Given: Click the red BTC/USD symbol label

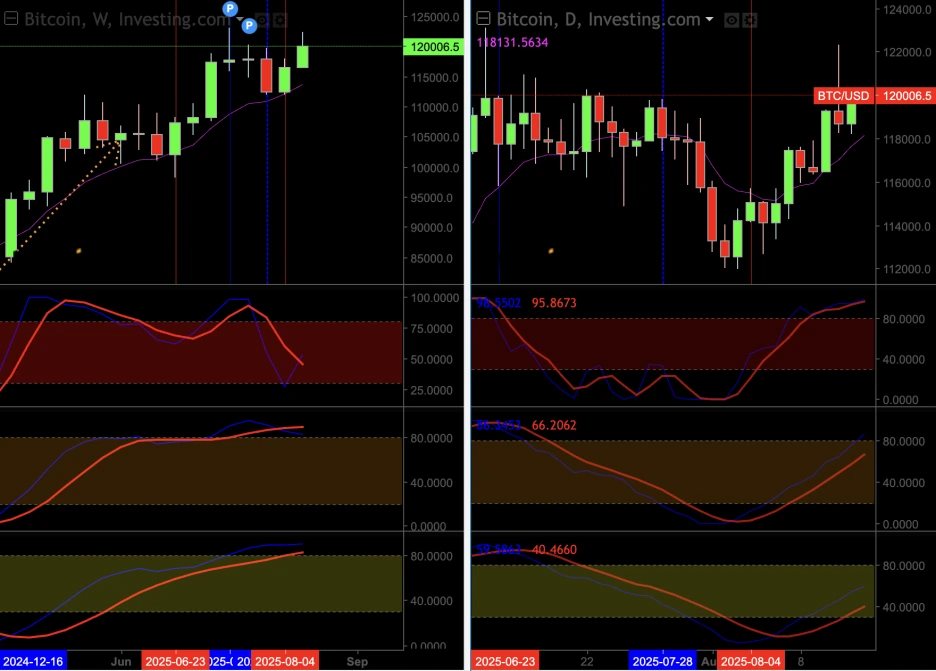Looking at the screenshot, I should 843,96.
